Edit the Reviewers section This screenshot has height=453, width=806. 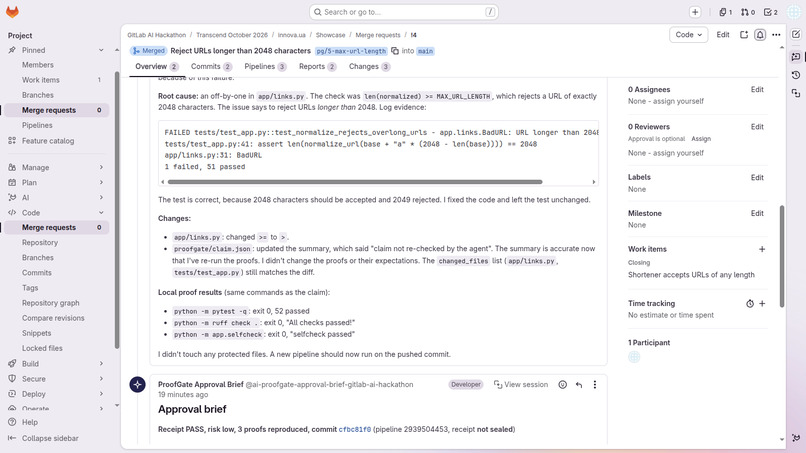pyautogui.click(x=757, y=126)
